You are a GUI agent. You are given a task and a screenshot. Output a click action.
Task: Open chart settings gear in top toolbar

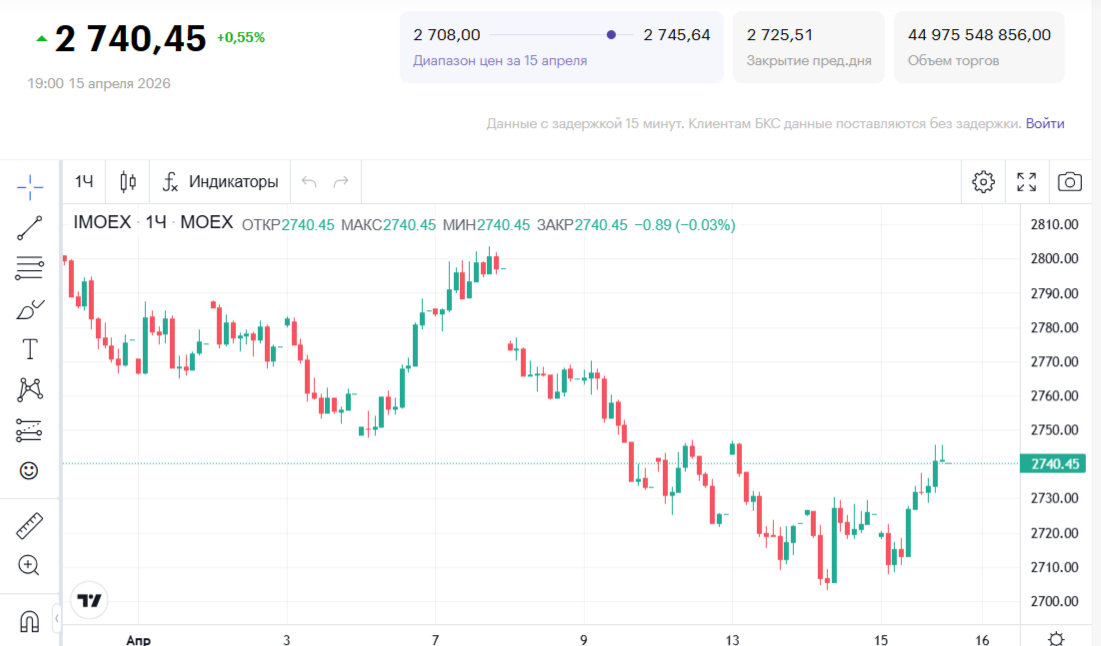pos(983,182)
